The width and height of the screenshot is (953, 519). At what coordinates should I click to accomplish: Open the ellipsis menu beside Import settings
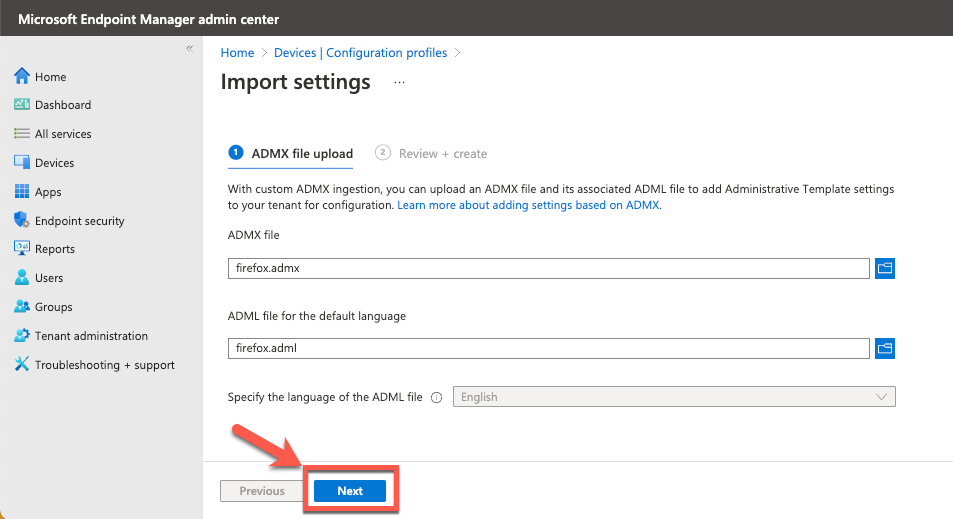[399, 83]
